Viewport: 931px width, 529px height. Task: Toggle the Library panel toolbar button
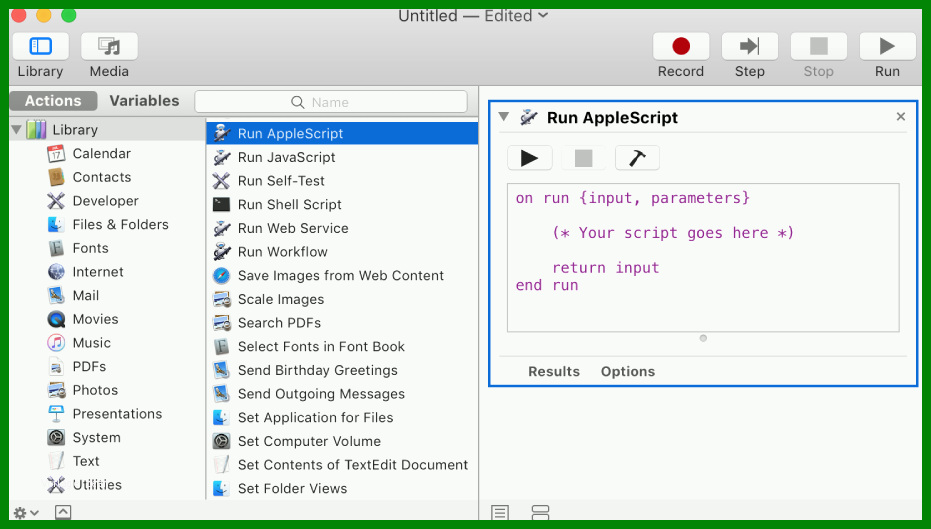(40, 46)
